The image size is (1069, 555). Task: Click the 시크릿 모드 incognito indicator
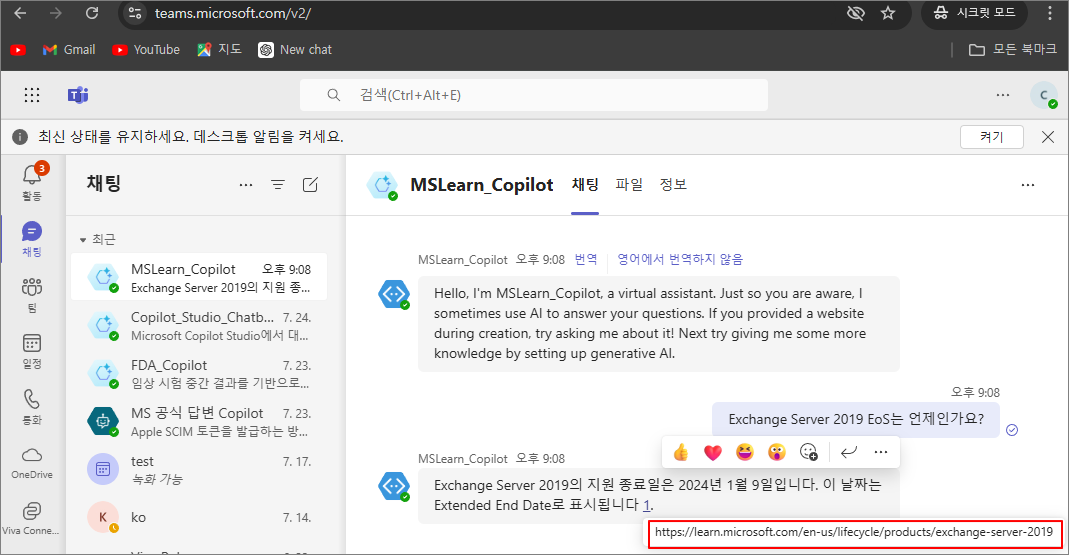pyautogui.click(x=974, y=13)
